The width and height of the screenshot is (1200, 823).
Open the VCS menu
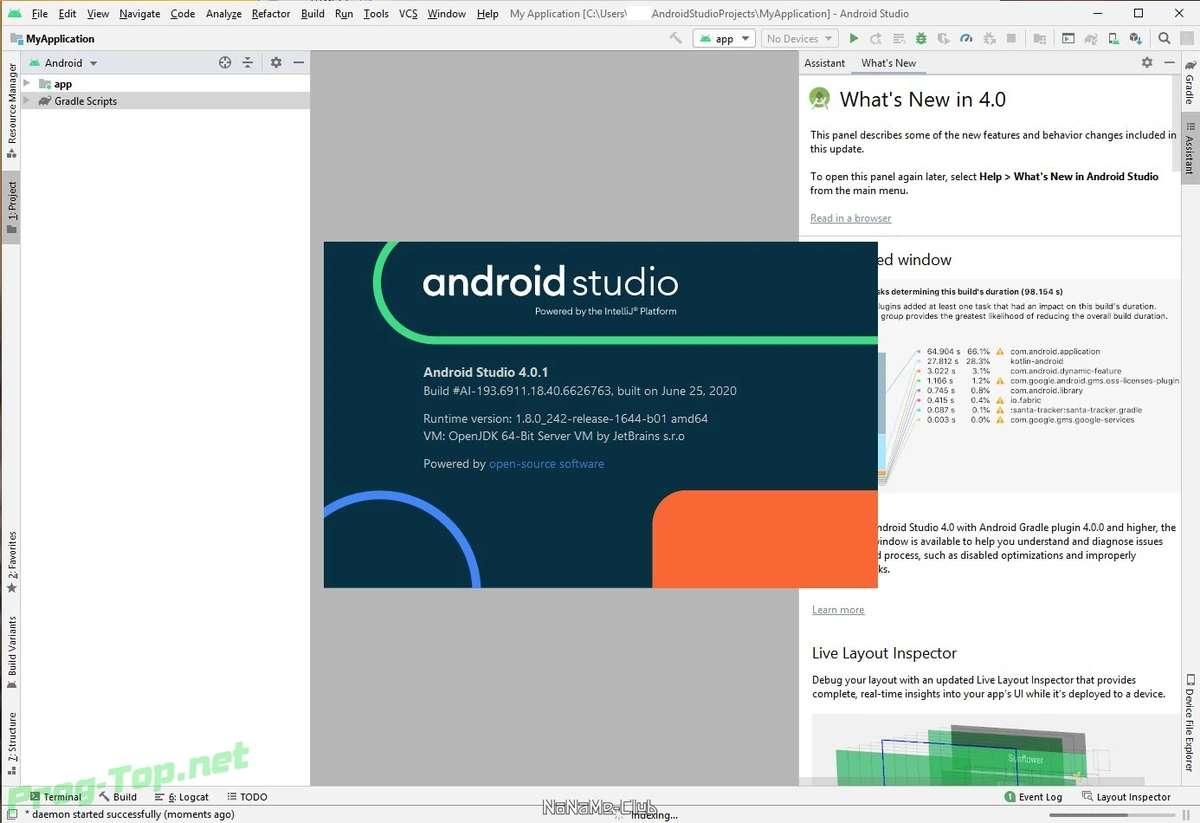[408, 14]
